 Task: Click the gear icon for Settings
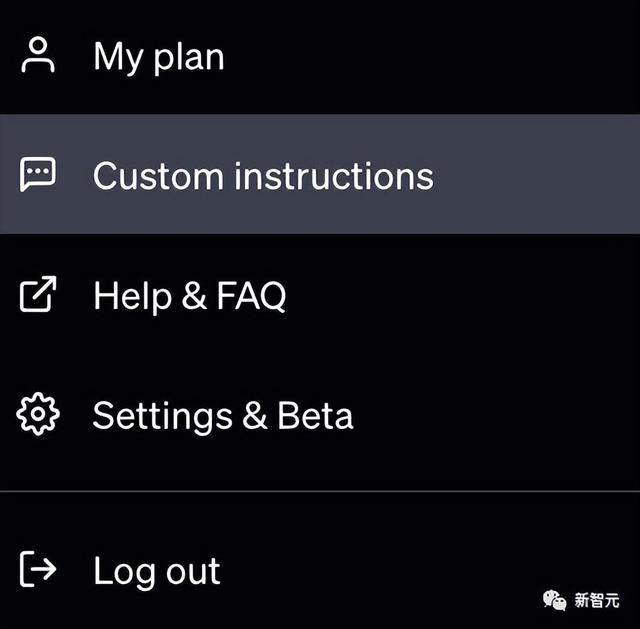(x=38, y=414)
